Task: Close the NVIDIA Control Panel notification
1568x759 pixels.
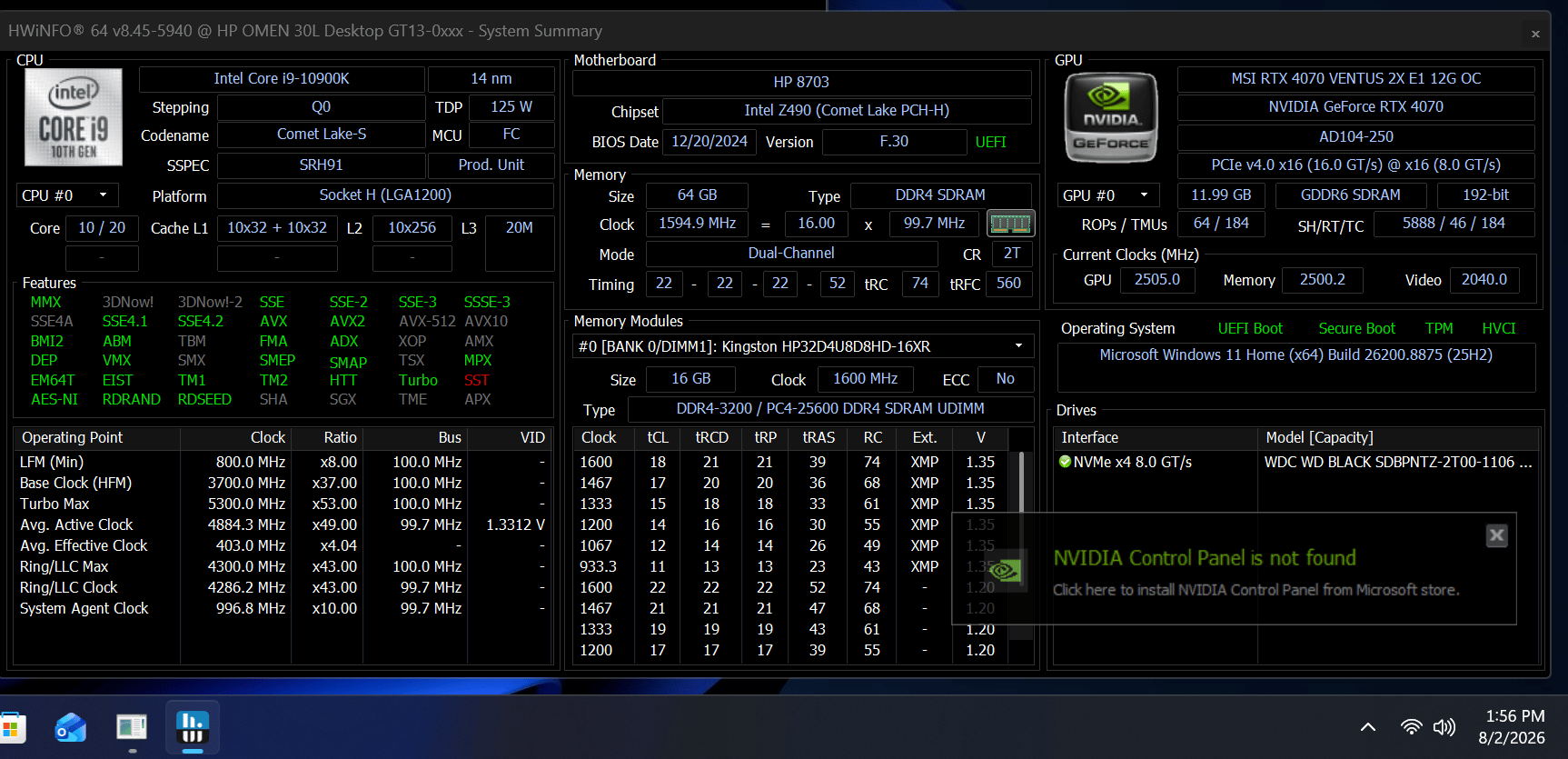Action: coord(1496,535)
